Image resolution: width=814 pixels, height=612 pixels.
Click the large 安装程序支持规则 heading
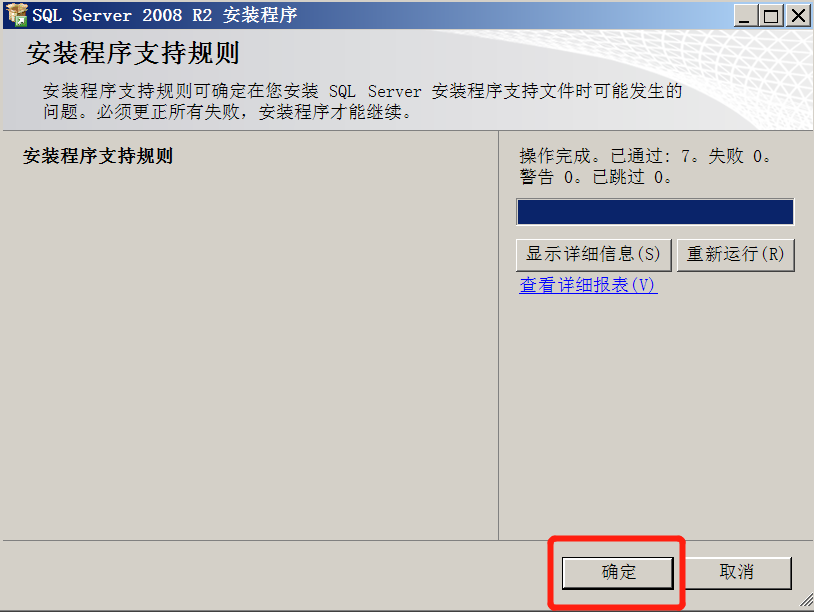click(x=133, y=53)
